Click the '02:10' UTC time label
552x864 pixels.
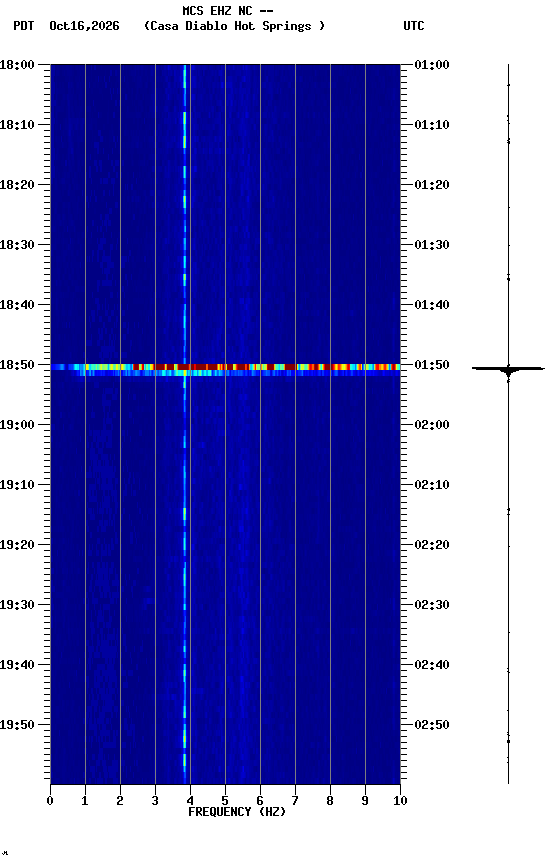coord(432,485)
